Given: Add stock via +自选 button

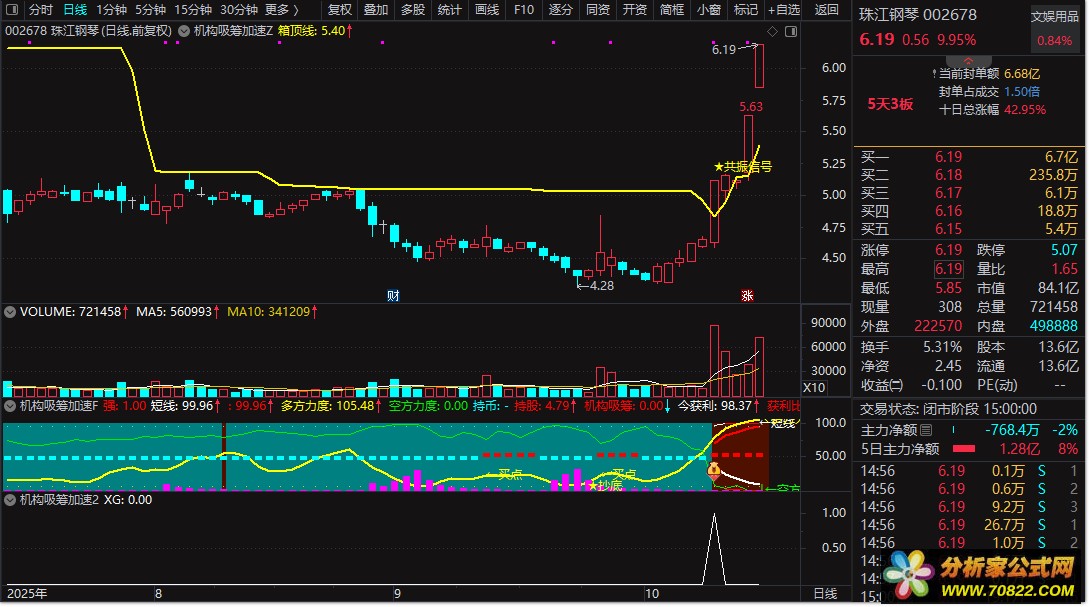Looking at the screenshot, I should coord(783,10).
